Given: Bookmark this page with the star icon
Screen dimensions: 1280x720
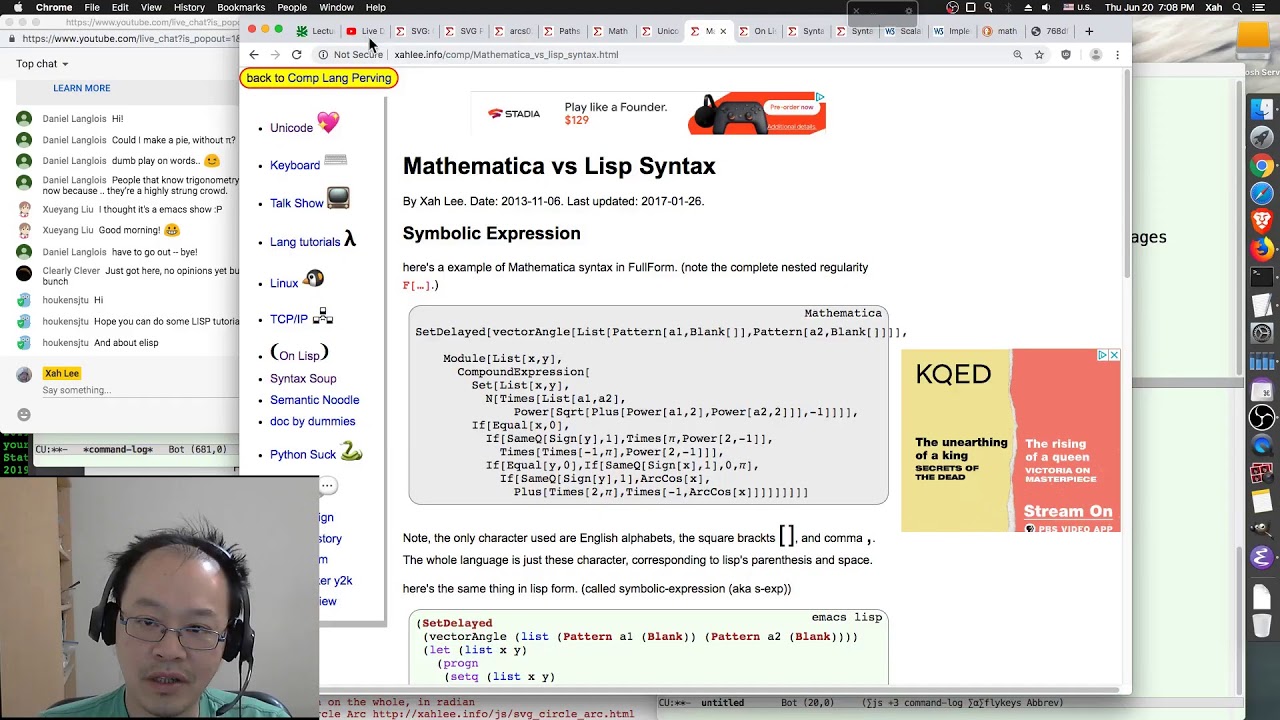Looking at the screenshot, I should (x=1039, y=55).
